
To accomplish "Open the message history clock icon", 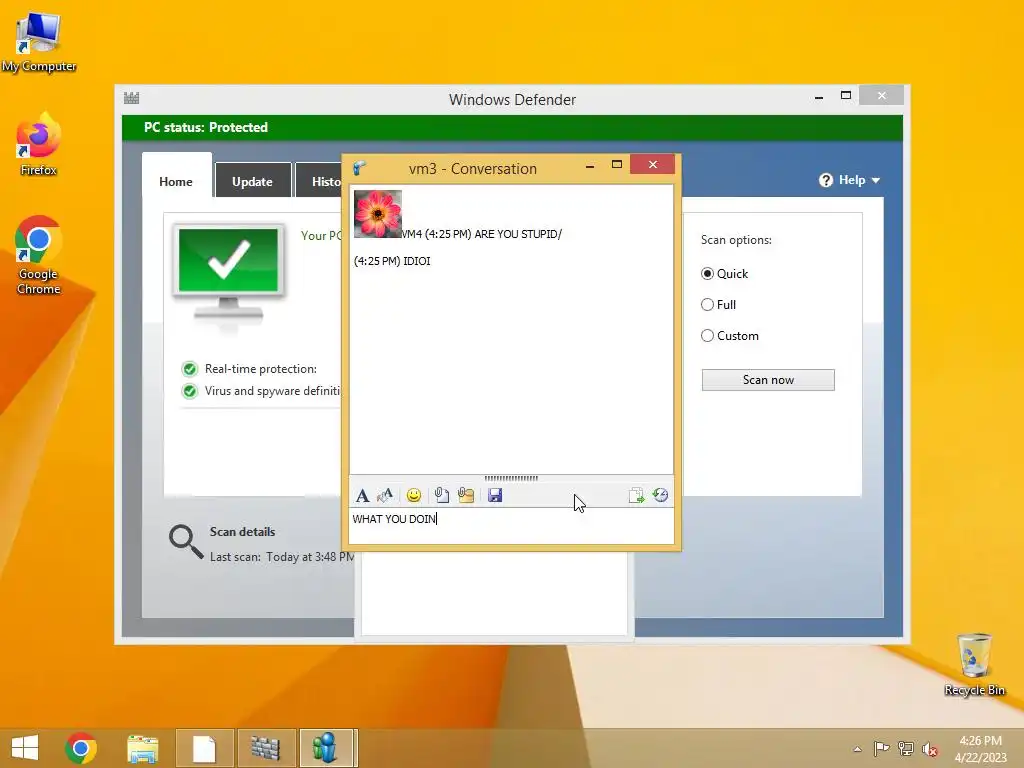I will [660, 495].
